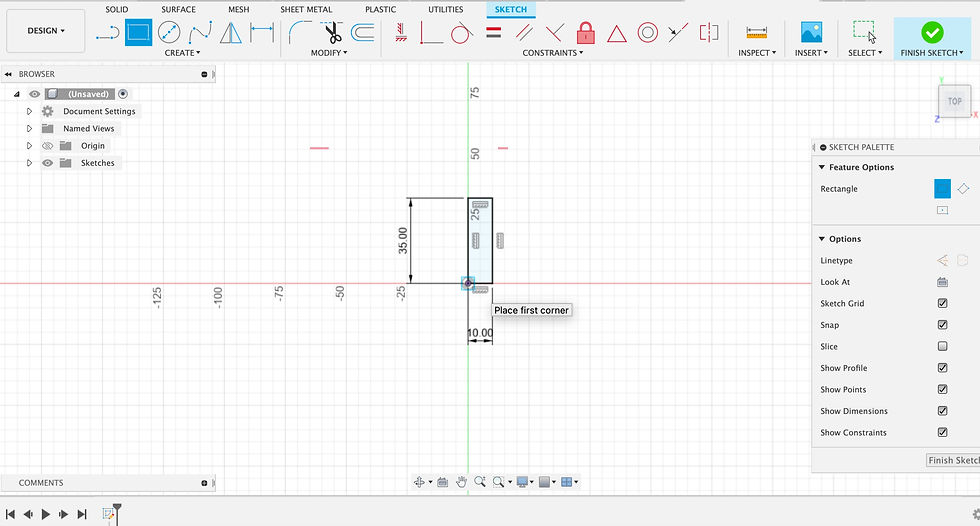Switch to the MESH tab

tap(238, 9)
